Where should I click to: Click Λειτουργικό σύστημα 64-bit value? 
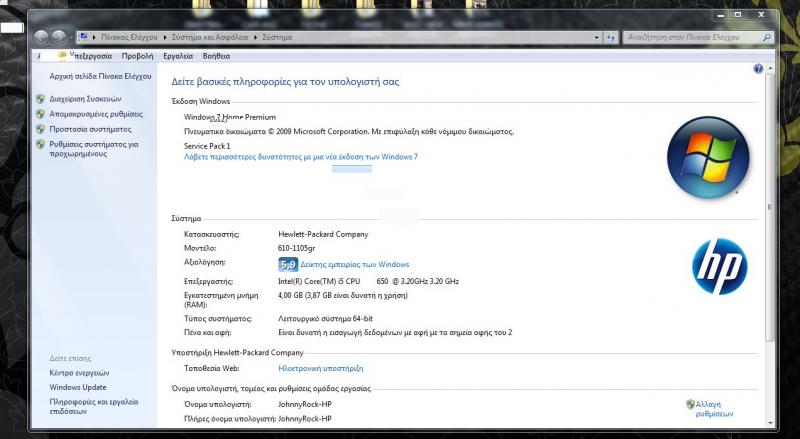326,319
